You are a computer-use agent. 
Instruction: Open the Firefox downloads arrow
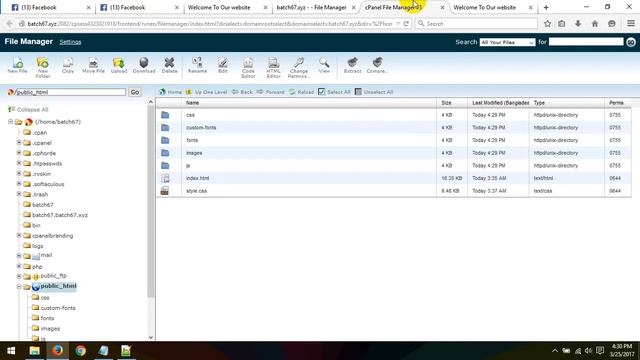[578, 24]
